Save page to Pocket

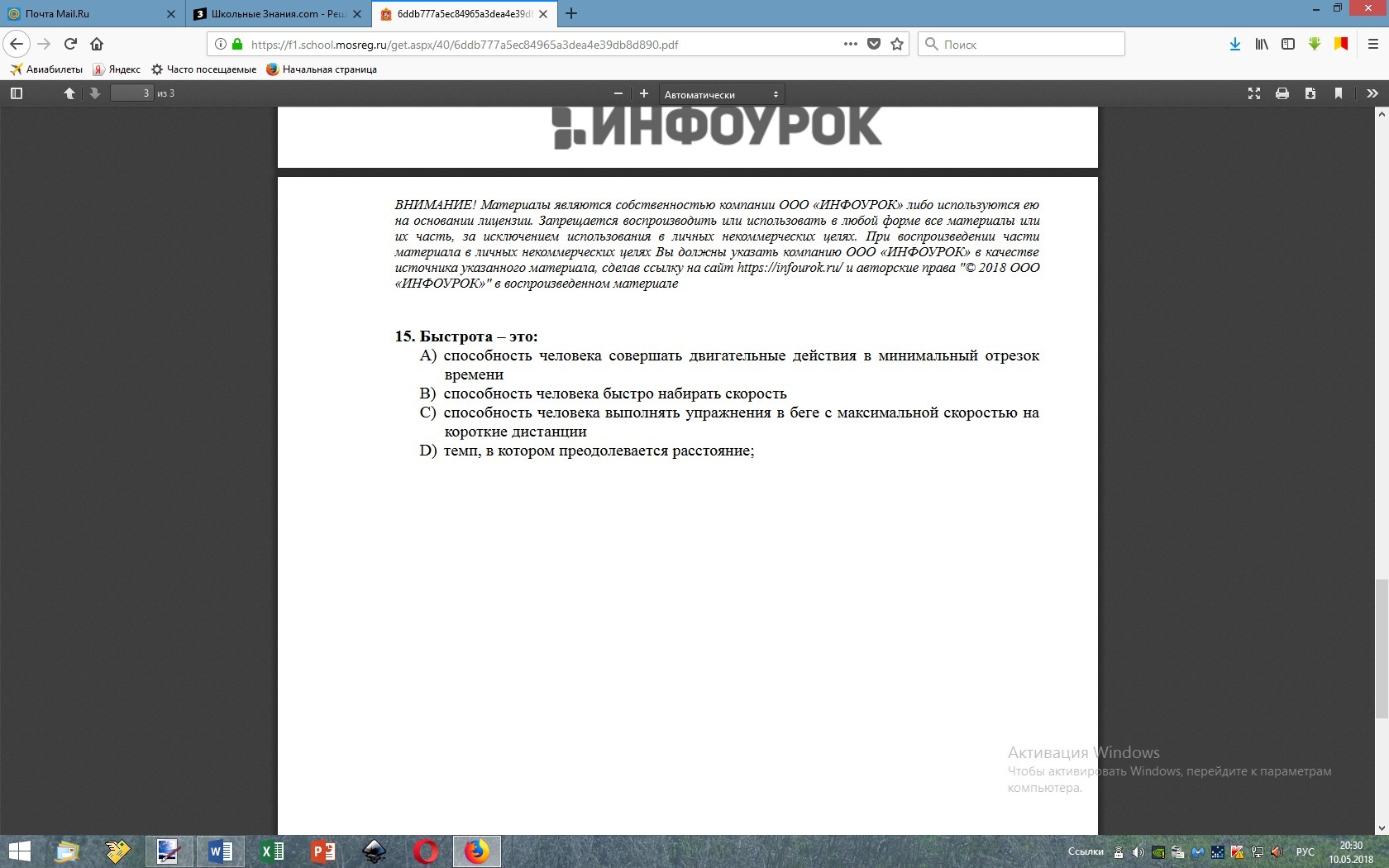pyautogui.click(x=874, y=44)
